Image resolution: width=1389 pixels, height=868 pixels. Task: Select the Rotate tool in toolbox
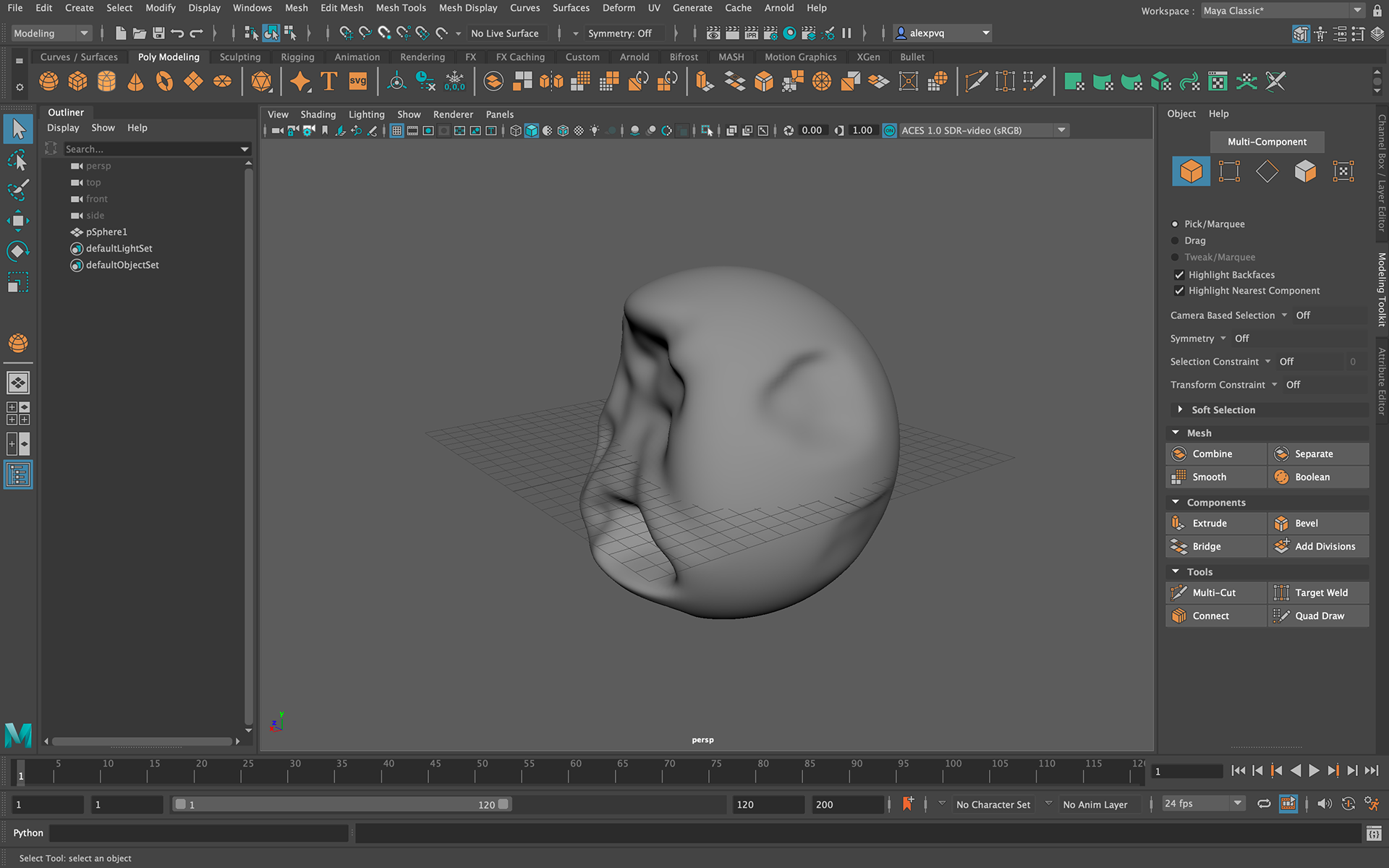(x=18, y=251)
